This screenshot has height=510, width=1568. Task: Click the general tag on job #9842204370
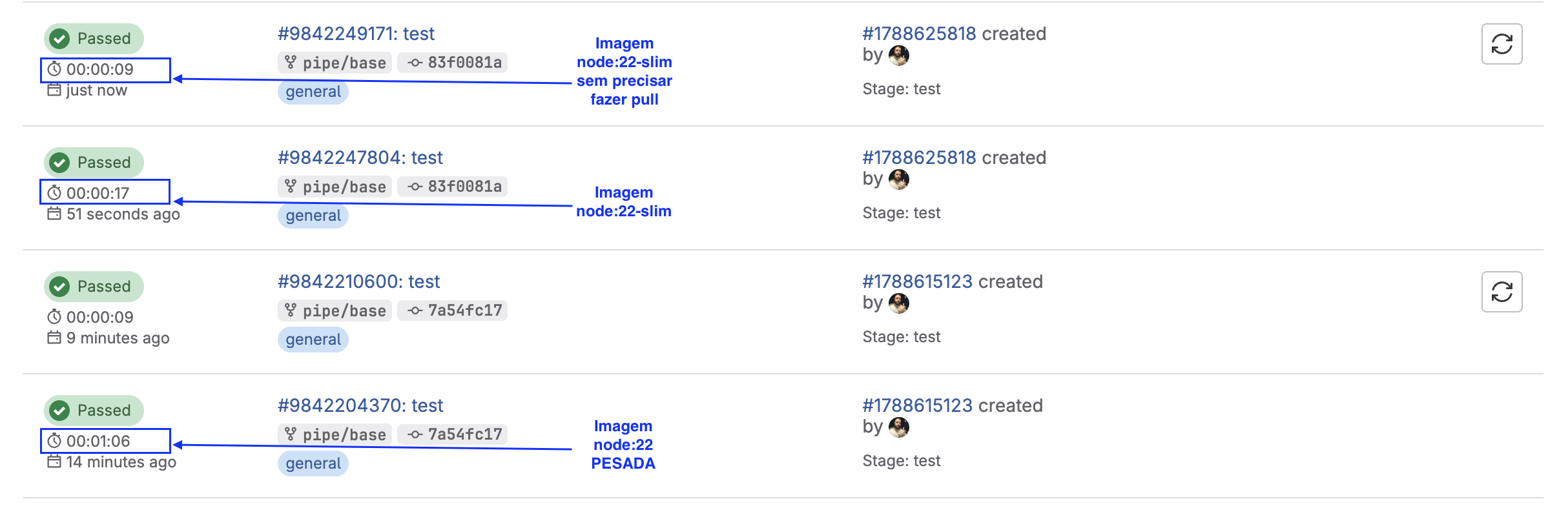click(x=313, y=464)
